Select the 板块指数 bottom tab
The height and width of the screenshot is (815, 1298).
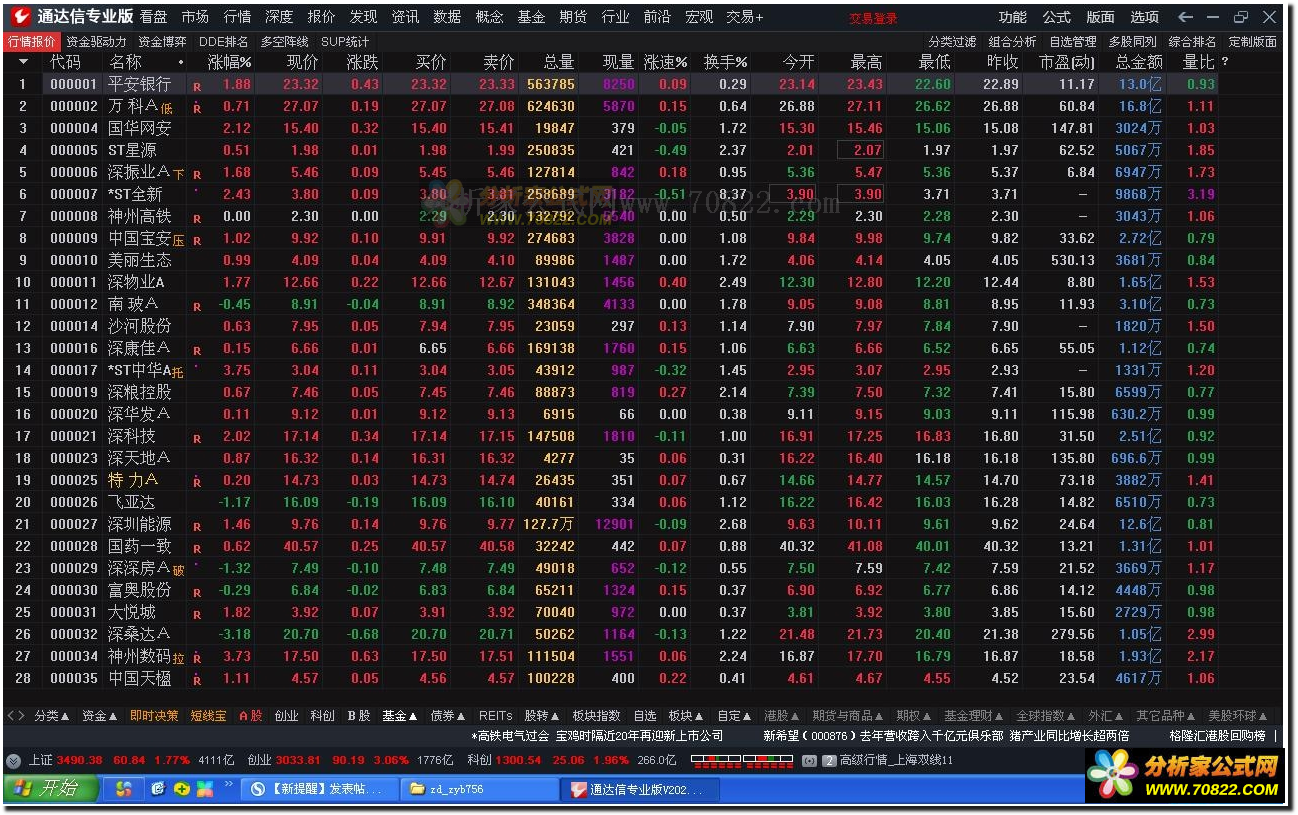click(596, 716)
